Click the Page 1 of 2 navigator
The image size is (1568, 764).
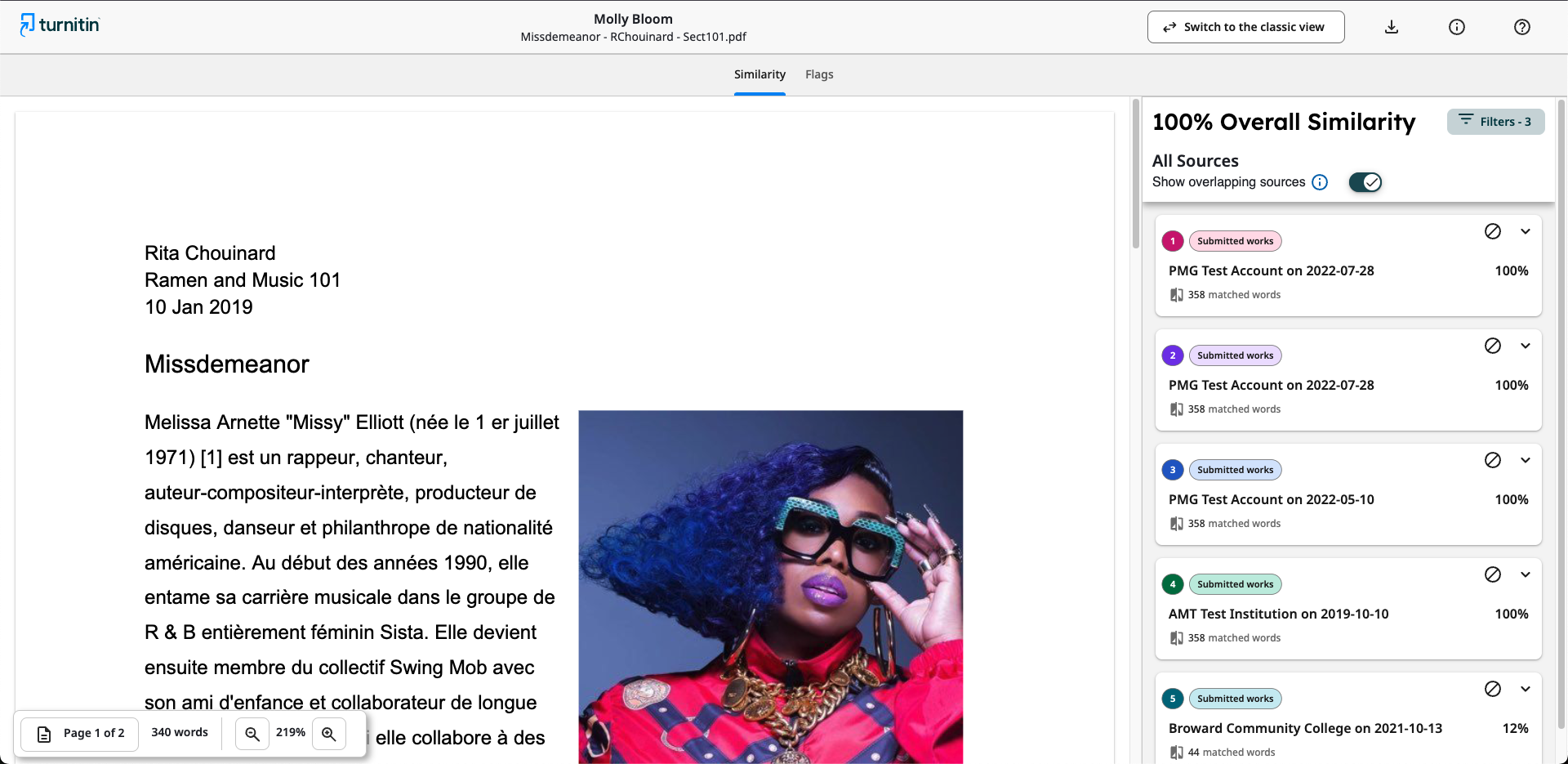click(79, 733)
